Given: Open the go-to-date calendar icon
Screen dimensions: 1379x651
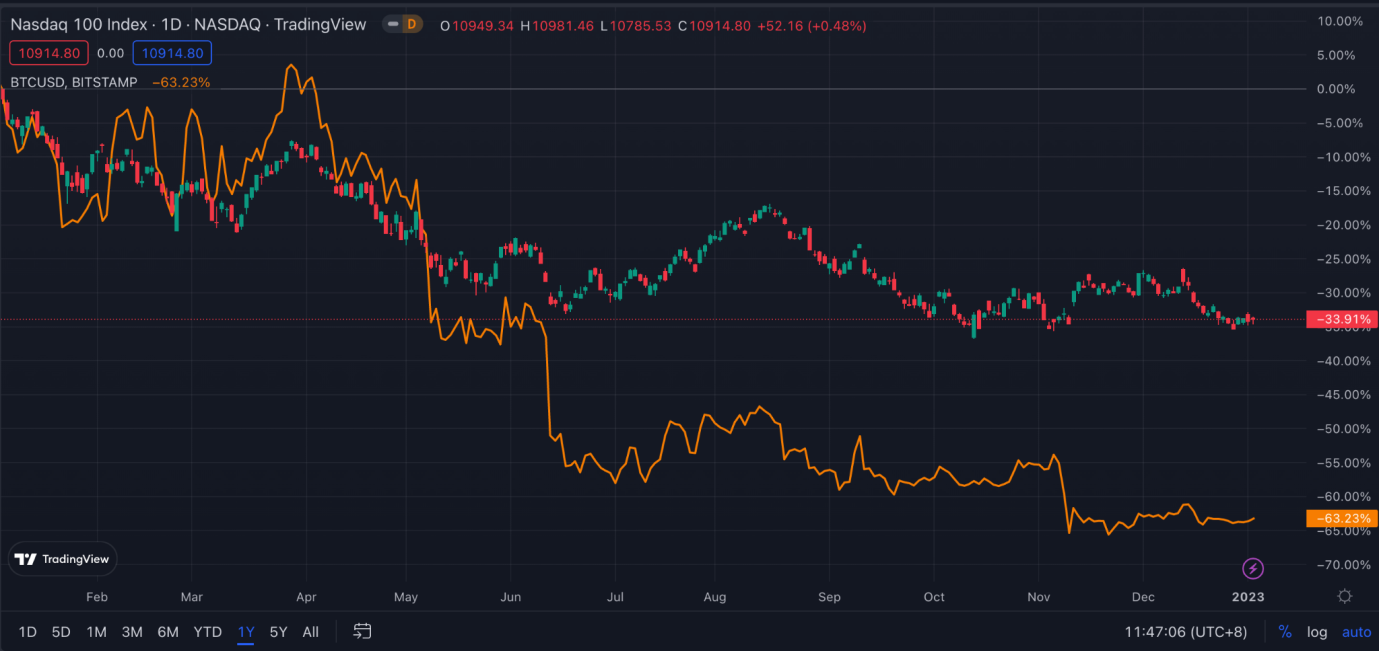Looking at the screenshot, I should [363, 631].
